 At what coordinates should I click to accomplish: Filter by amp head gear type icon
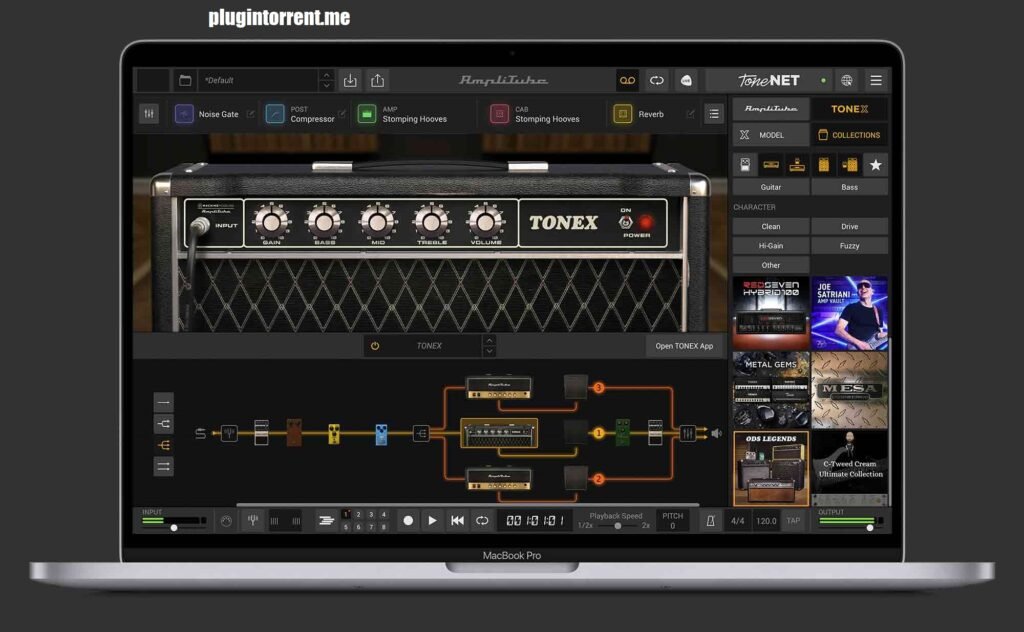[771, 165]
